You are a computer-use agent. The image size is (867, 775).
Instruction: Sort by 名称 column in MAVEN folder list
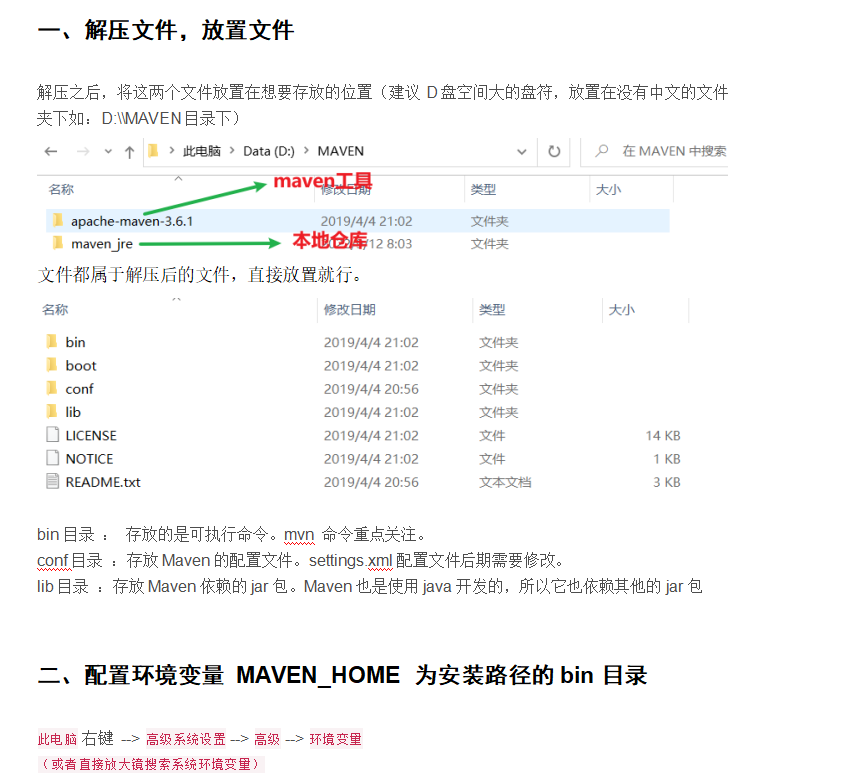tap(61, 190)
